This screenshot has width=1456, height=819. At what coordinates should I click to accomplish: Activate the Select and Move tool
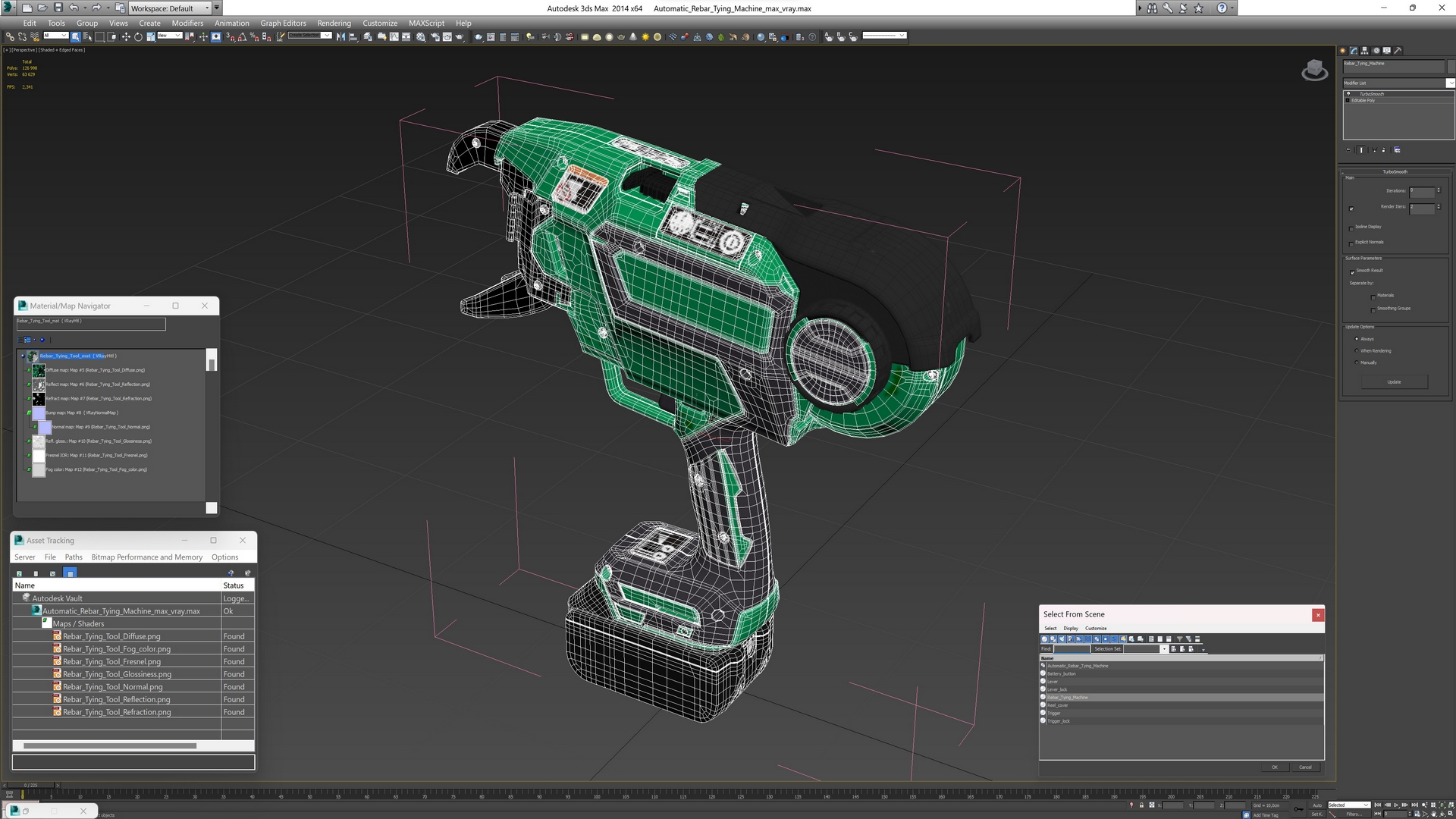point(126,36)
